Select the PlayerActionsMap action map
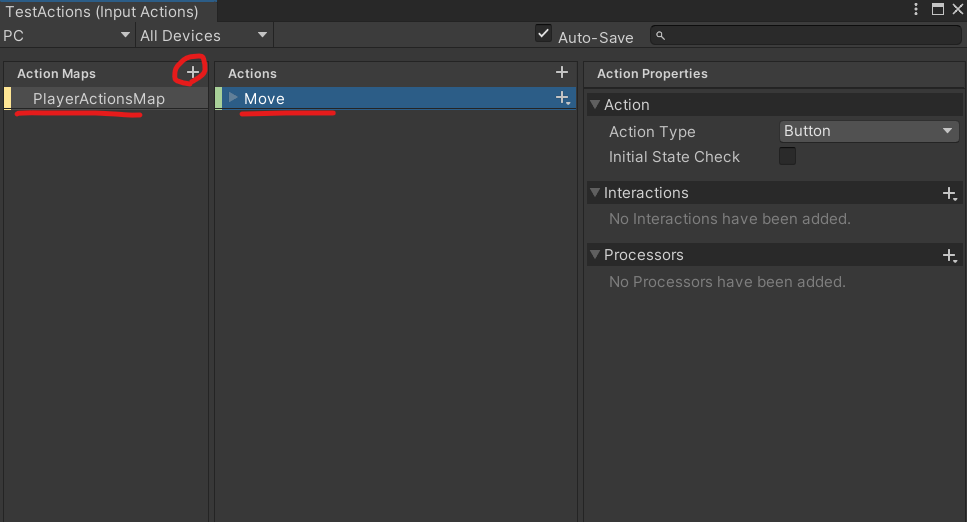 [106, 99]
